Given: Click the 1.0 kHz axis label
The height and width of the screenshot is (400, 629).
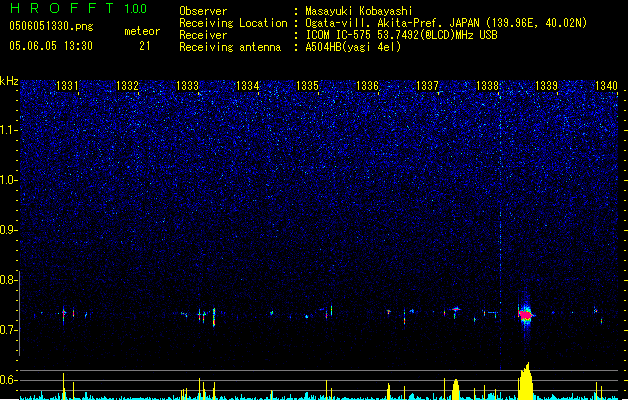Looking at the screenshot, I should pos(9,180).
